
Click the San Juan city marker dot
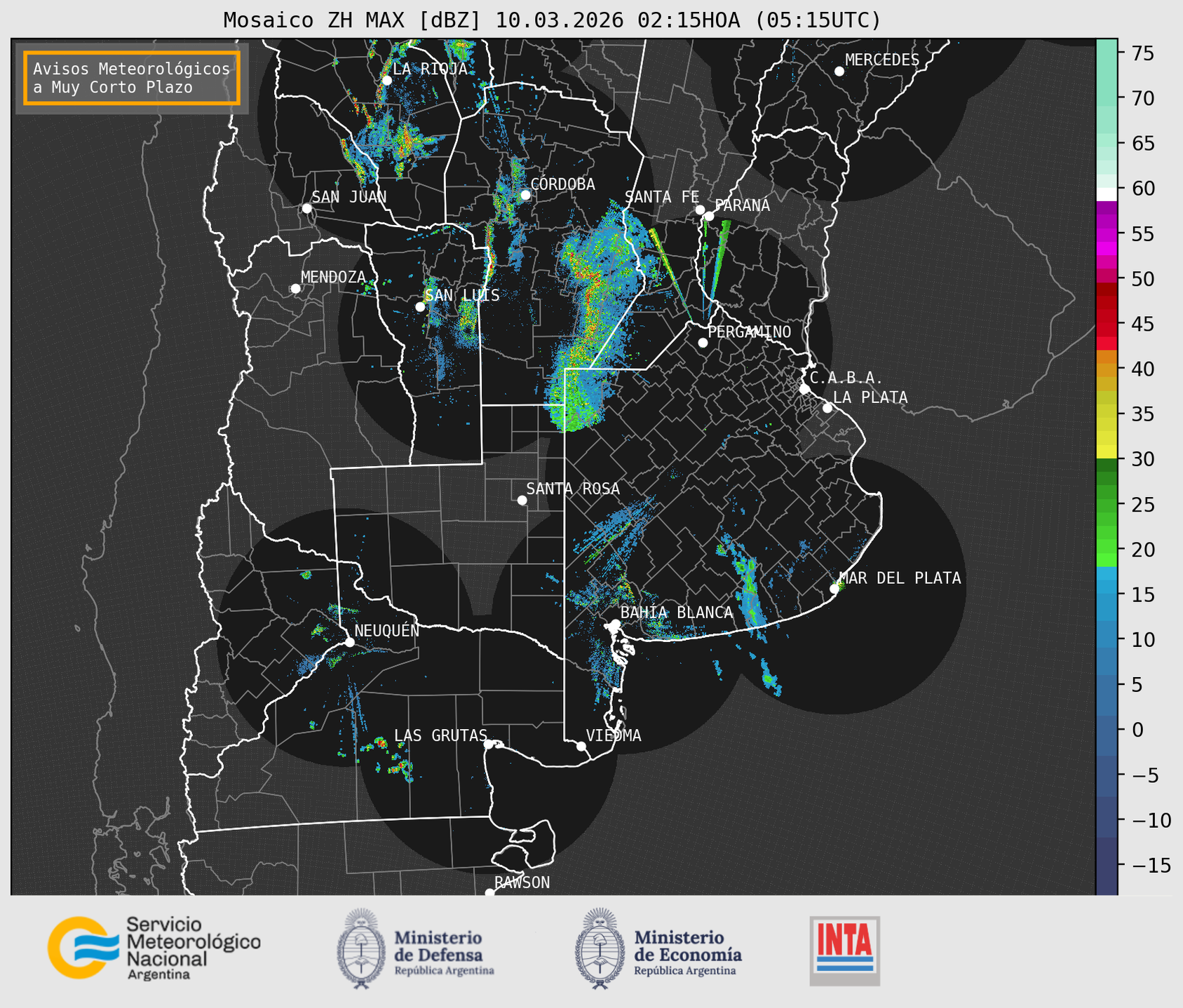[306, 208]
